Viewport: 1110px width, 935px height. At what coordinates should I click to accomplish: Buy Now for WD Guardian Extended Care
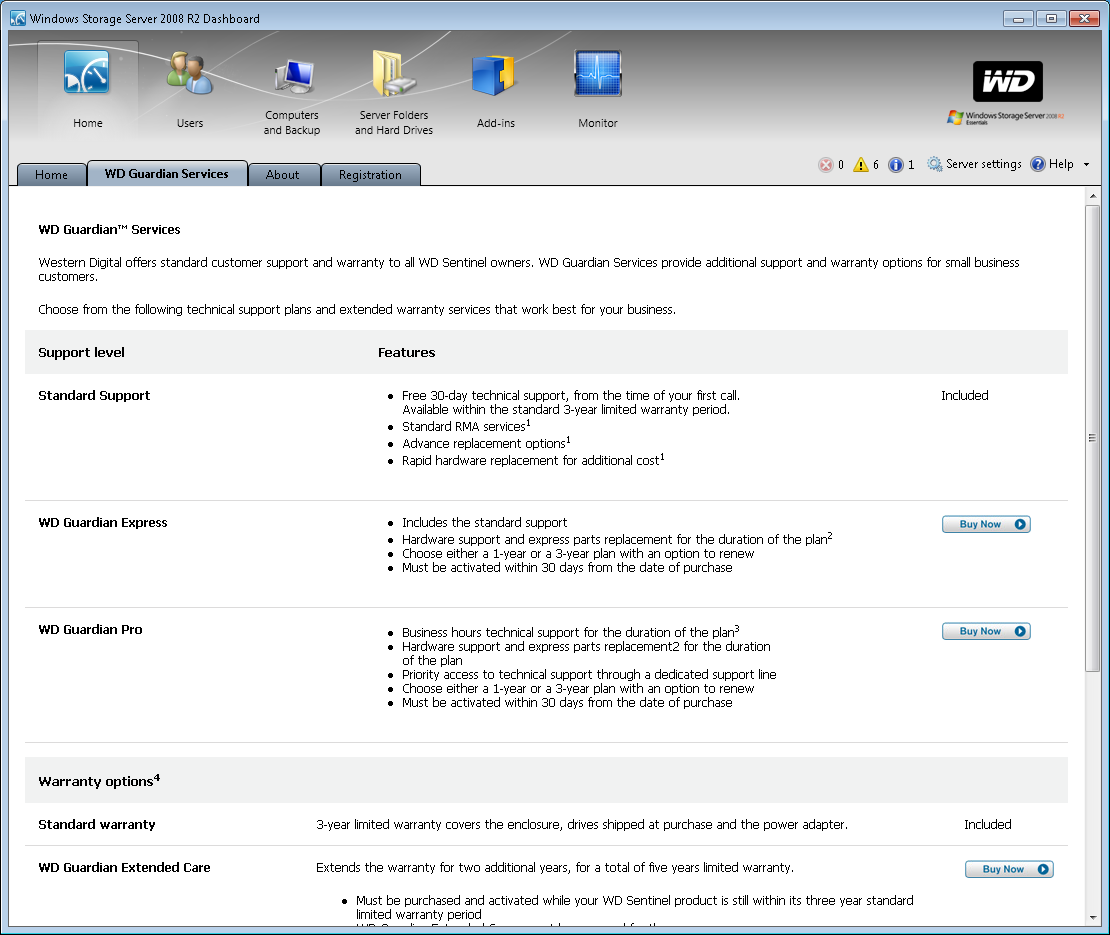(x=1009, y=869)
